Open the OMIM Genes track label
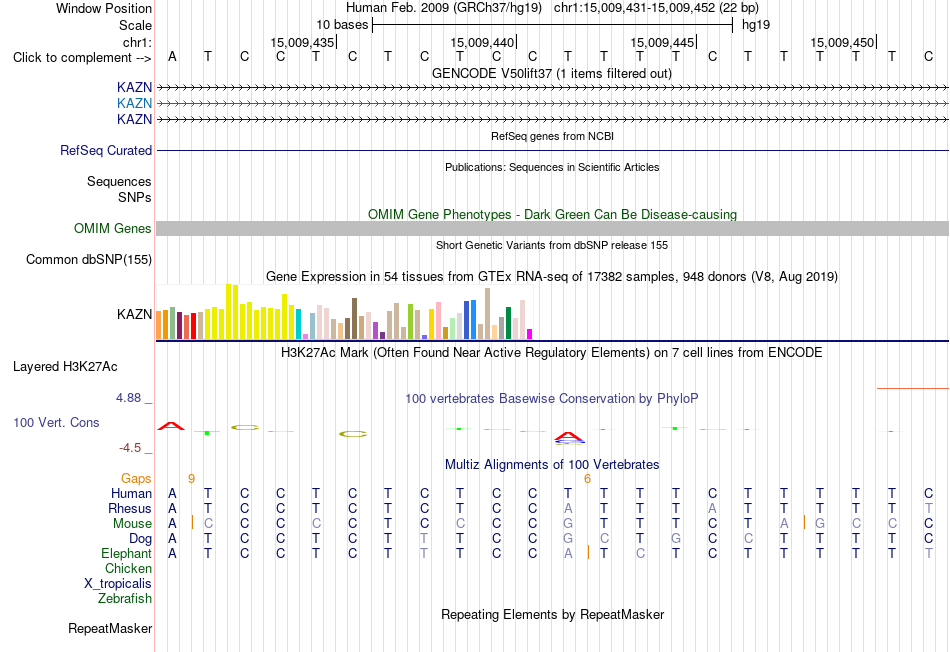The image size is (950, 652). coord(113,228)
